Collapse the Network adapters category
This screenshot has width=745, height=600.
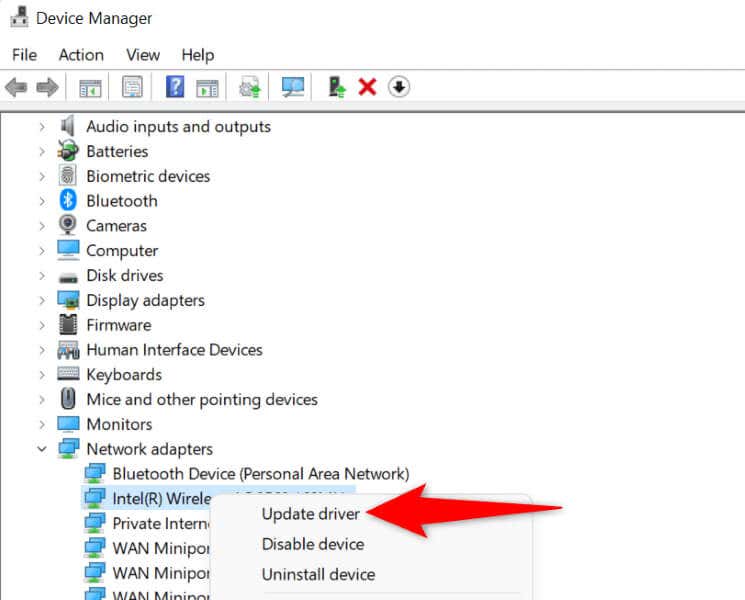click(x=42, y=449)
